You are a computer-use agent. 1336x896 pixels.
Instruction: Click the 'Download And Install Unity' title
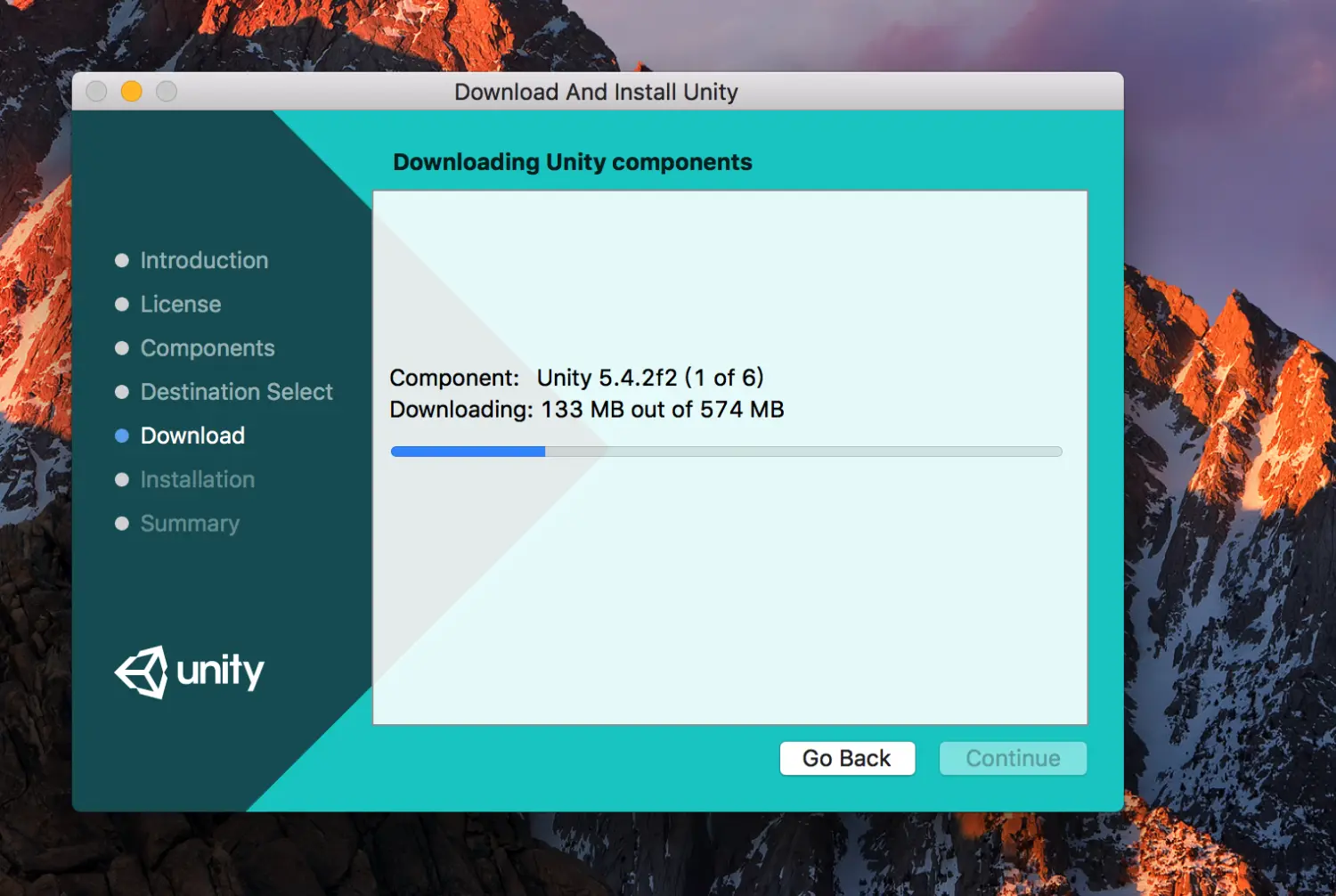(x=596, y=92)
